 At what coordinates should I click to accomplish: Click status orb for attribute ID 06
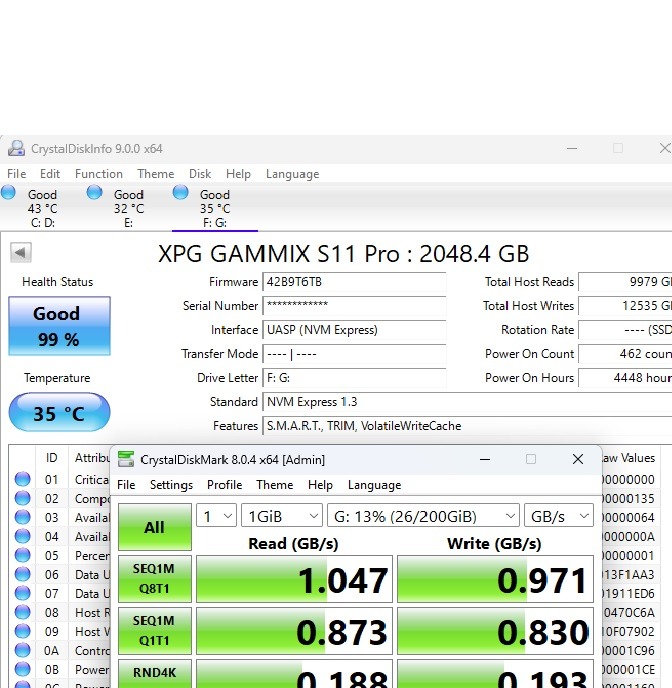(22, 574)
